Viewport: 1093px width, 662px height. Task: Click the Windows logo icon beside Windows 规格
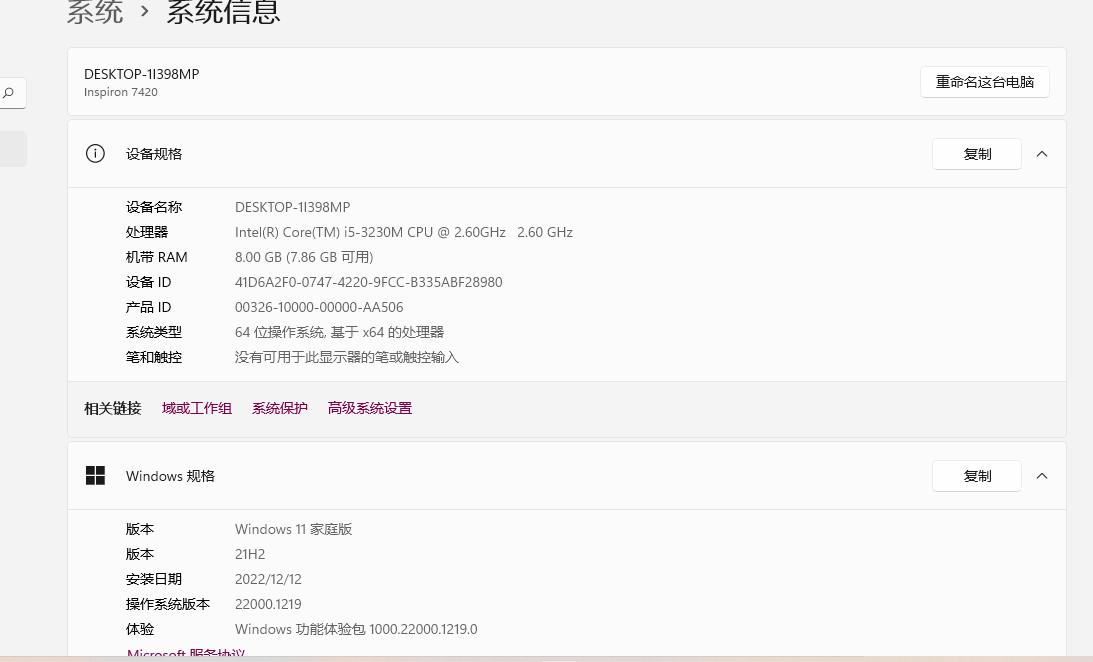pos(95,475)
